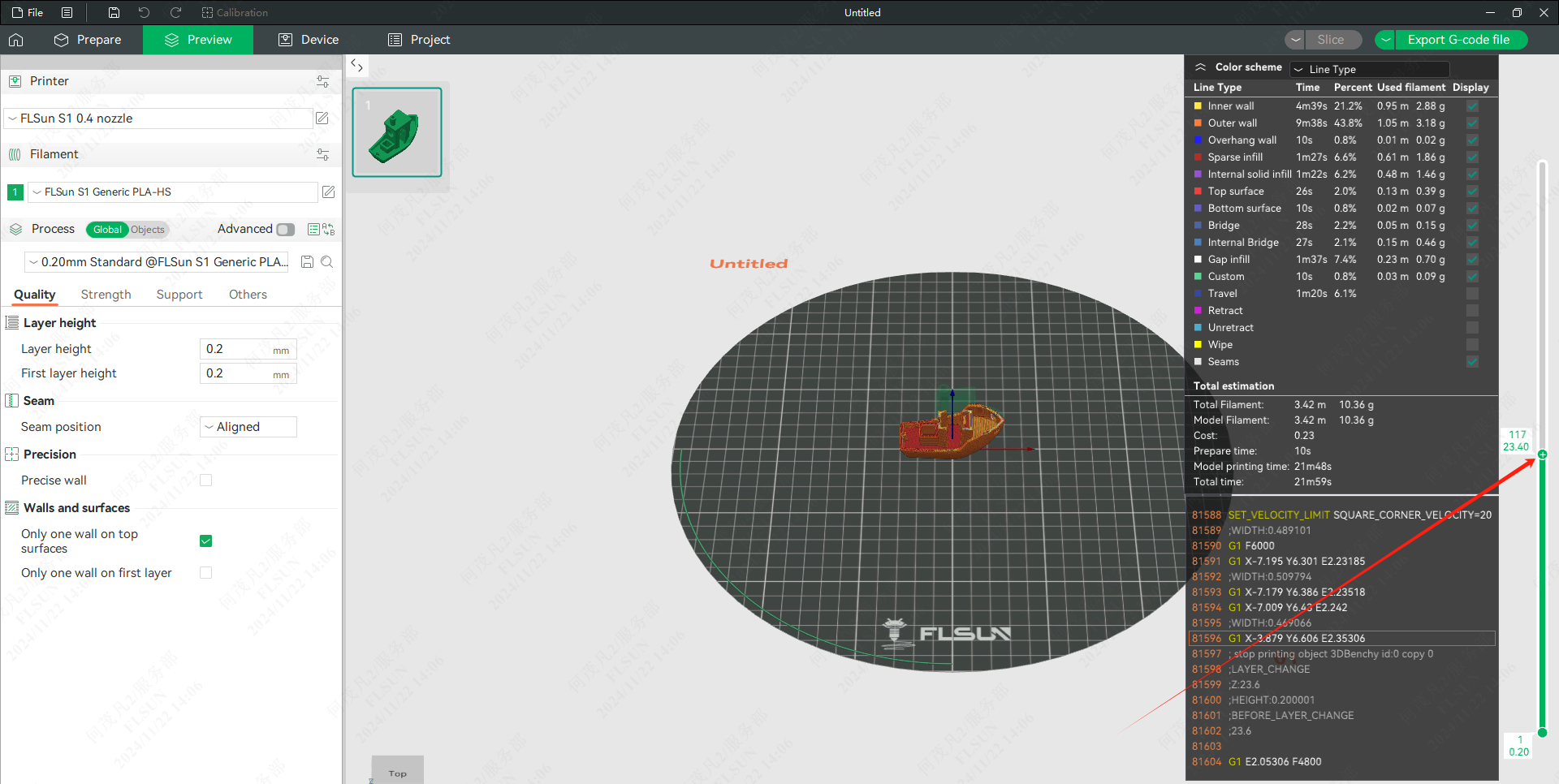Image resolution: width=1559 pixels, height=784 pixels.
Task: Click the Overhang wall blue color swatch
Action: tap(1198, 140)
